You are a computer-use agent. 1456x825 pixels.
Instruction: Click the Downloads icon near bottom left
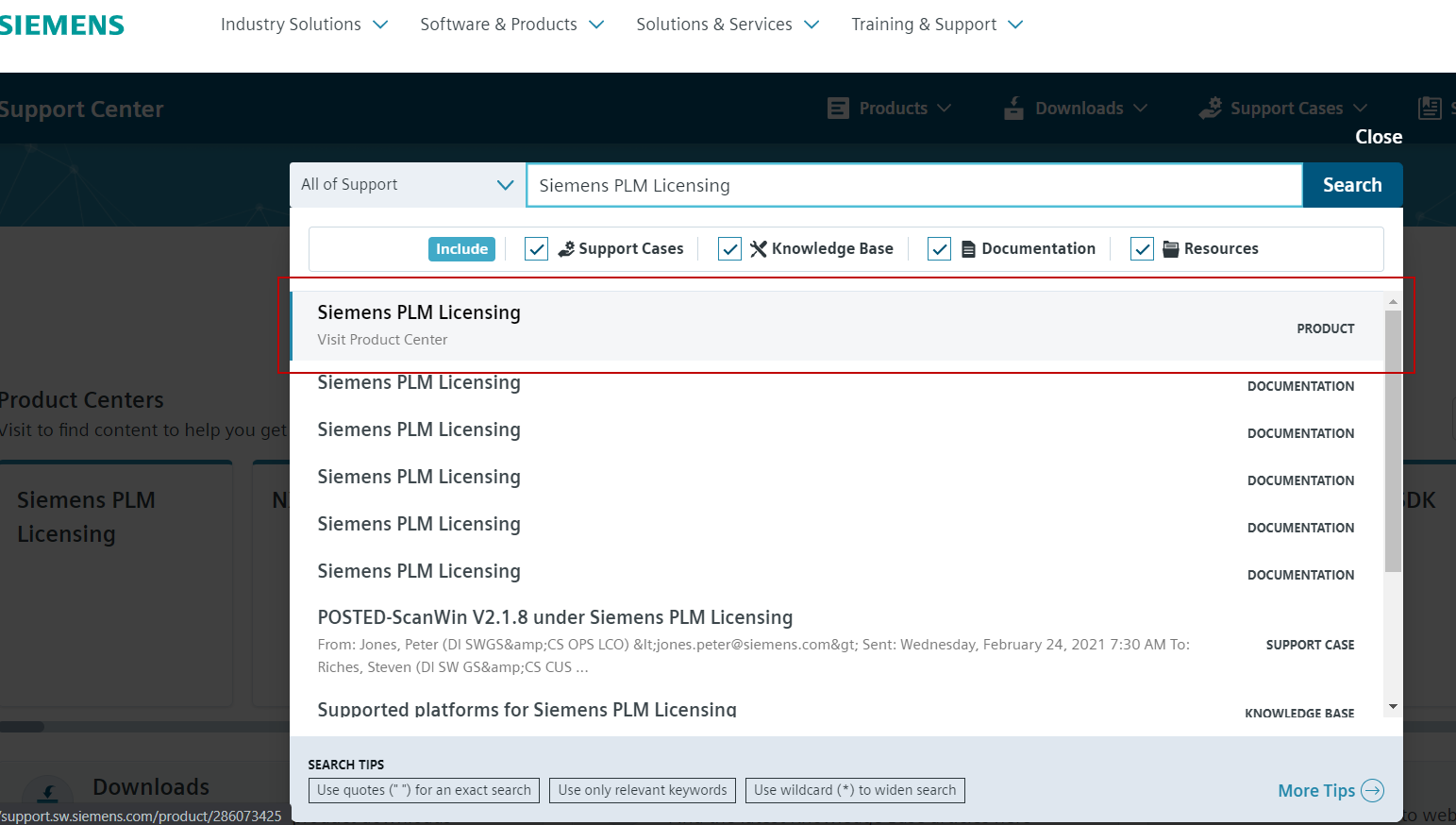click(46, 794)
